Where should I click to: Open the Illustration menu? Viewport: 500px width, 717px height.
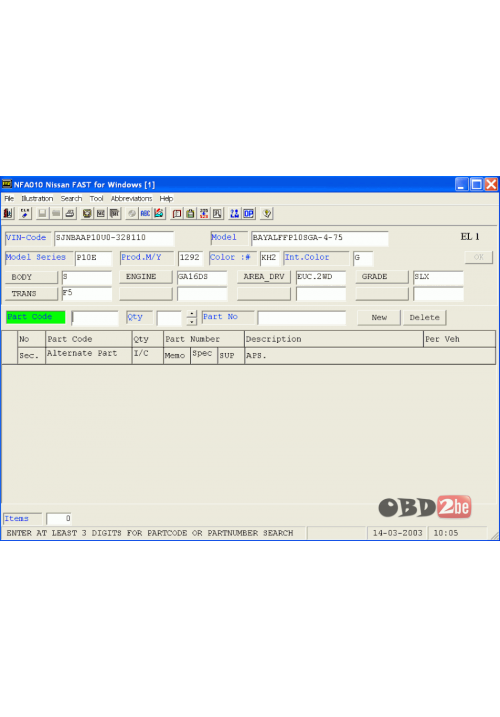(37, 198)
